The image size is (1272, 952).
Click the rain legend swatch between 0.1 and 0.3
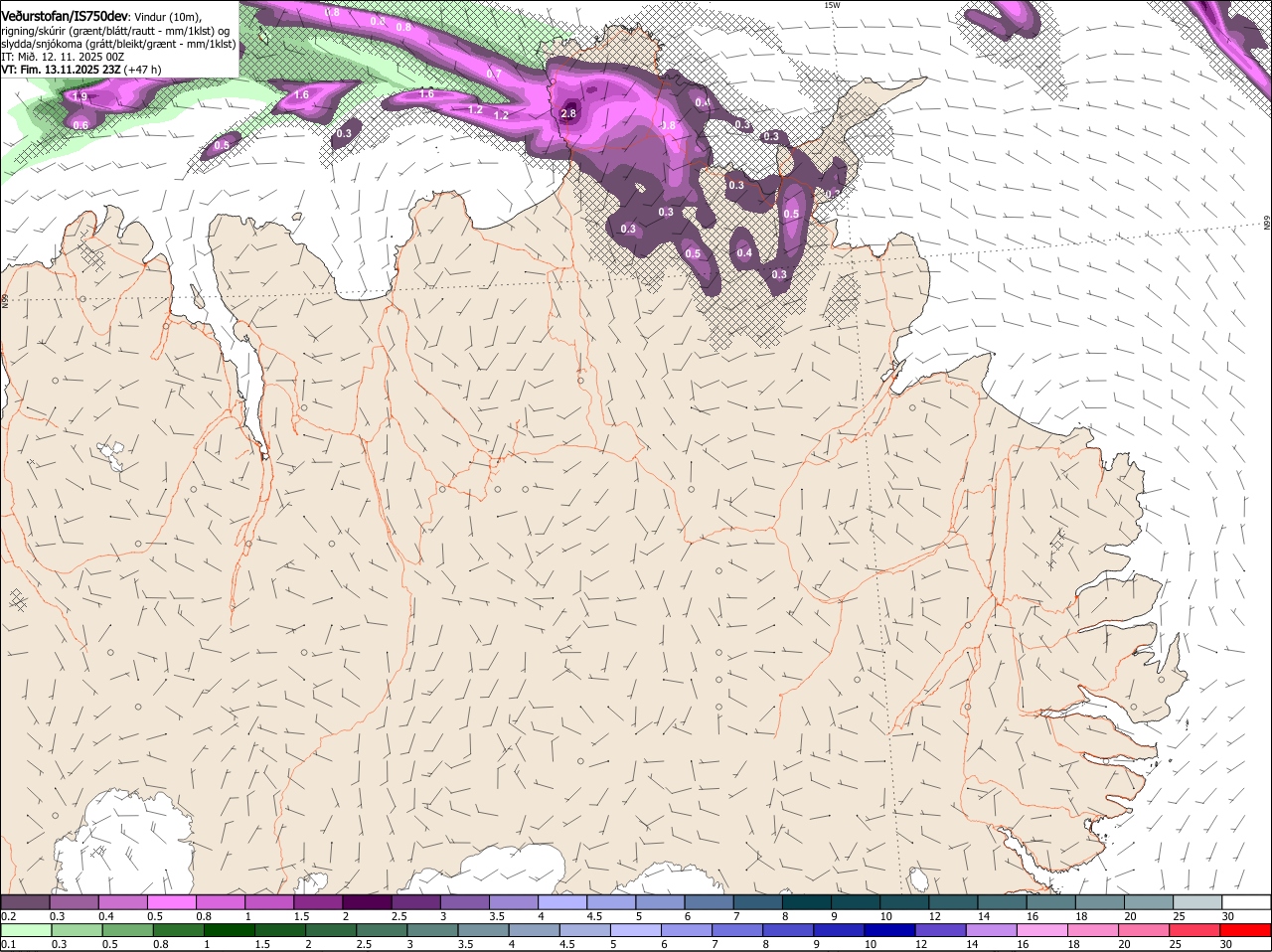click(x=25, y=929)
